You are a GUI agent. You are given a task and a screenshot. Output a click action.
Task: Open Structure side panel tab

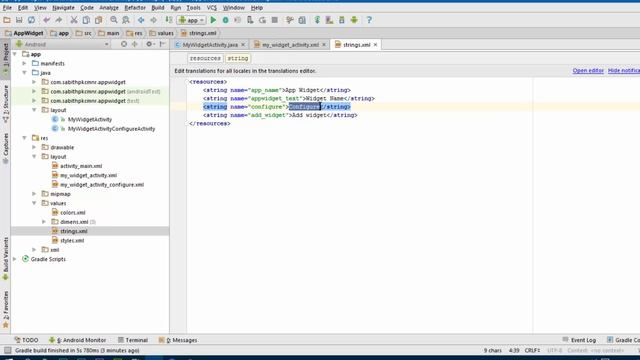click(6, 103)
